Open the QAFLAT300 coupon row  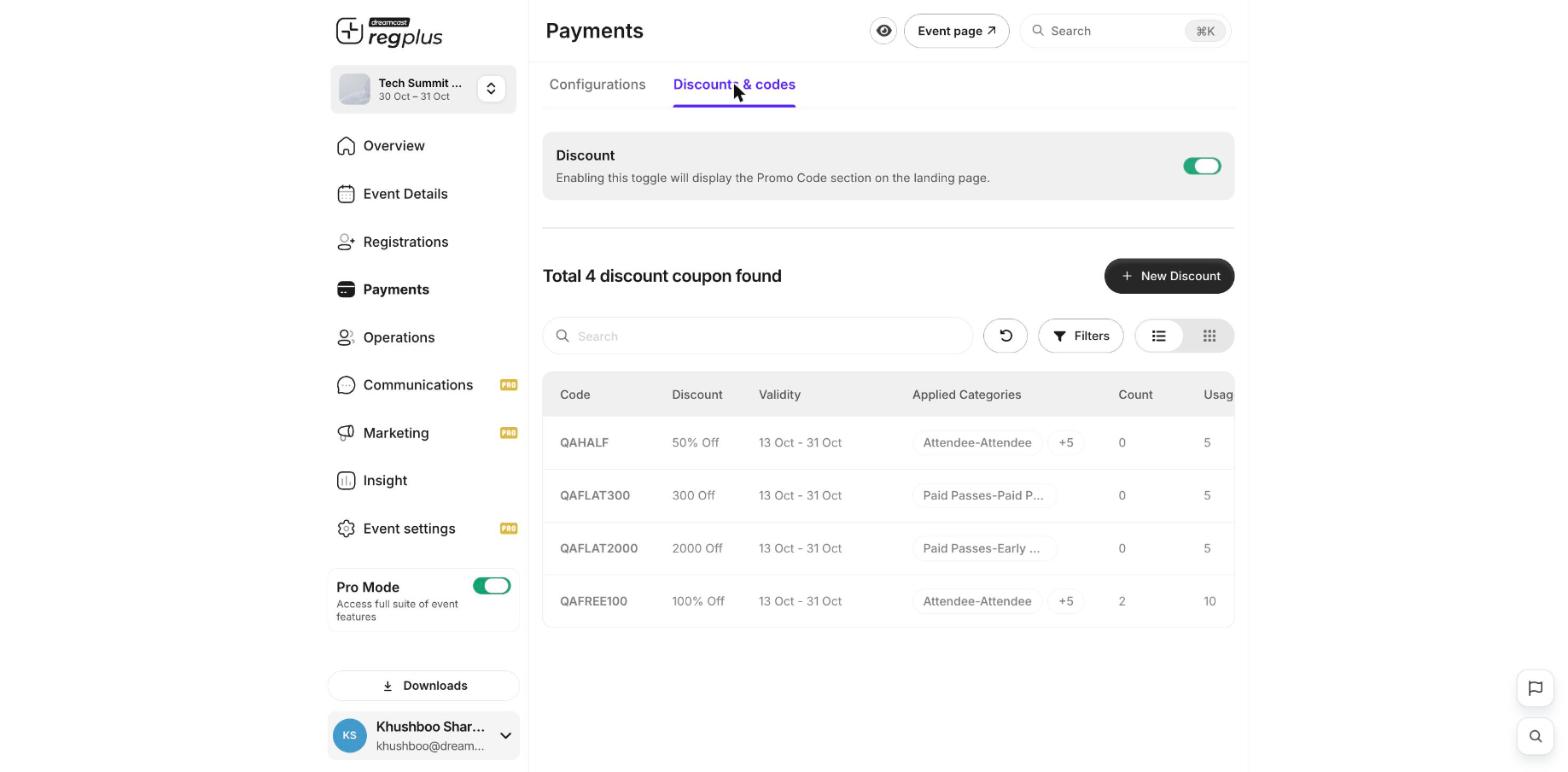click(x=888, y=496)
